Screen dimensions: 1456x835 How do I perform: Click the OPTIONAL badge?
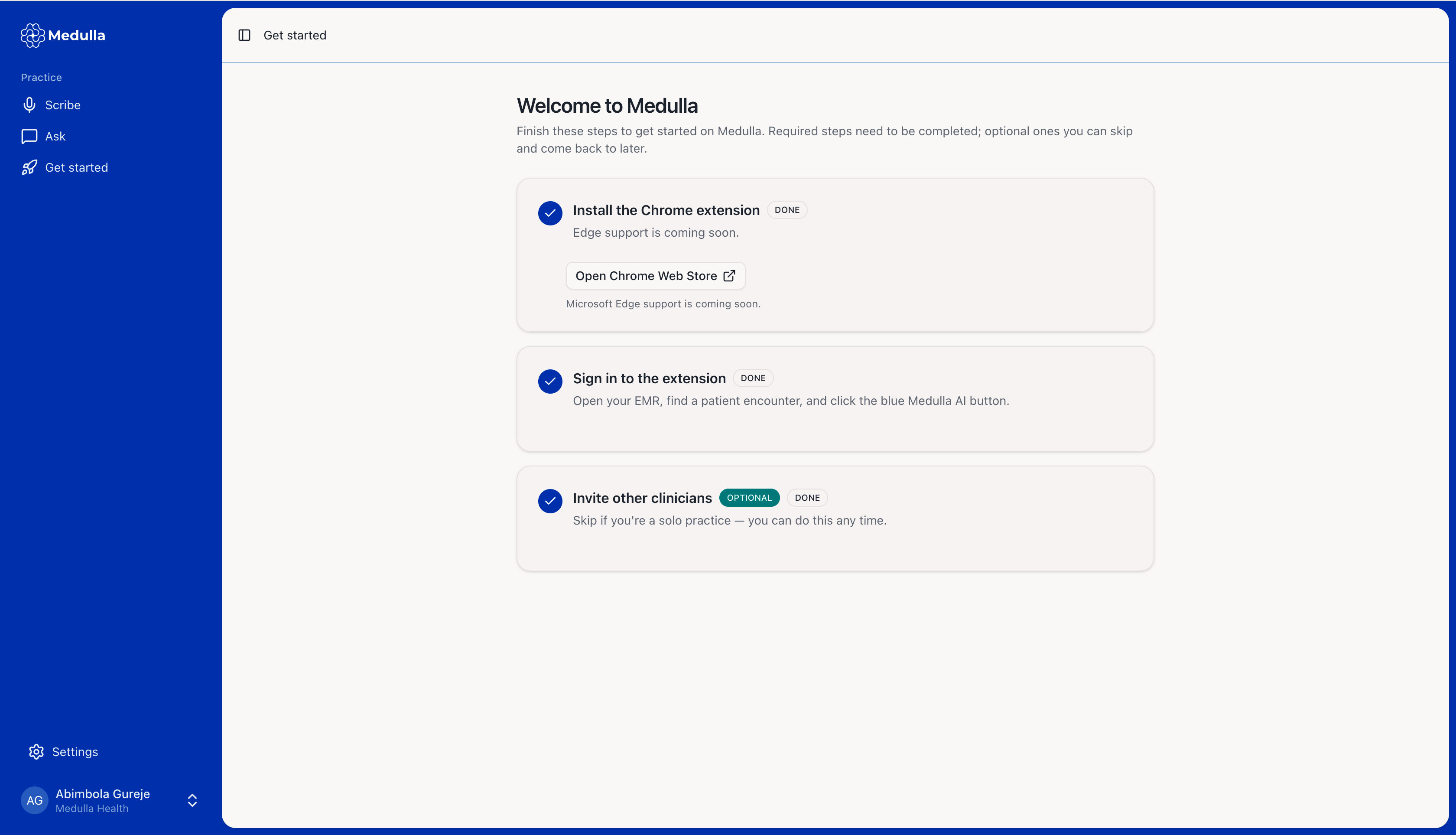pyautogui.click(x=749, y=498)
